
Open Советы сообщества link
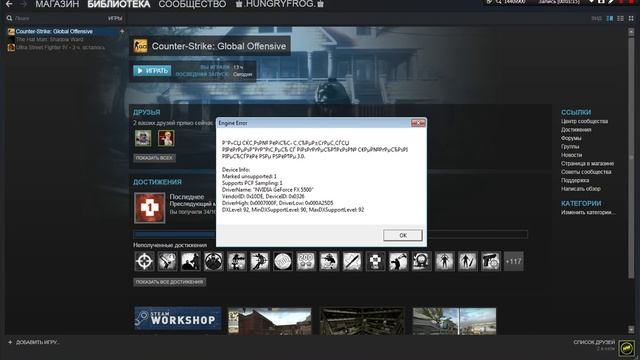[586, 172]
